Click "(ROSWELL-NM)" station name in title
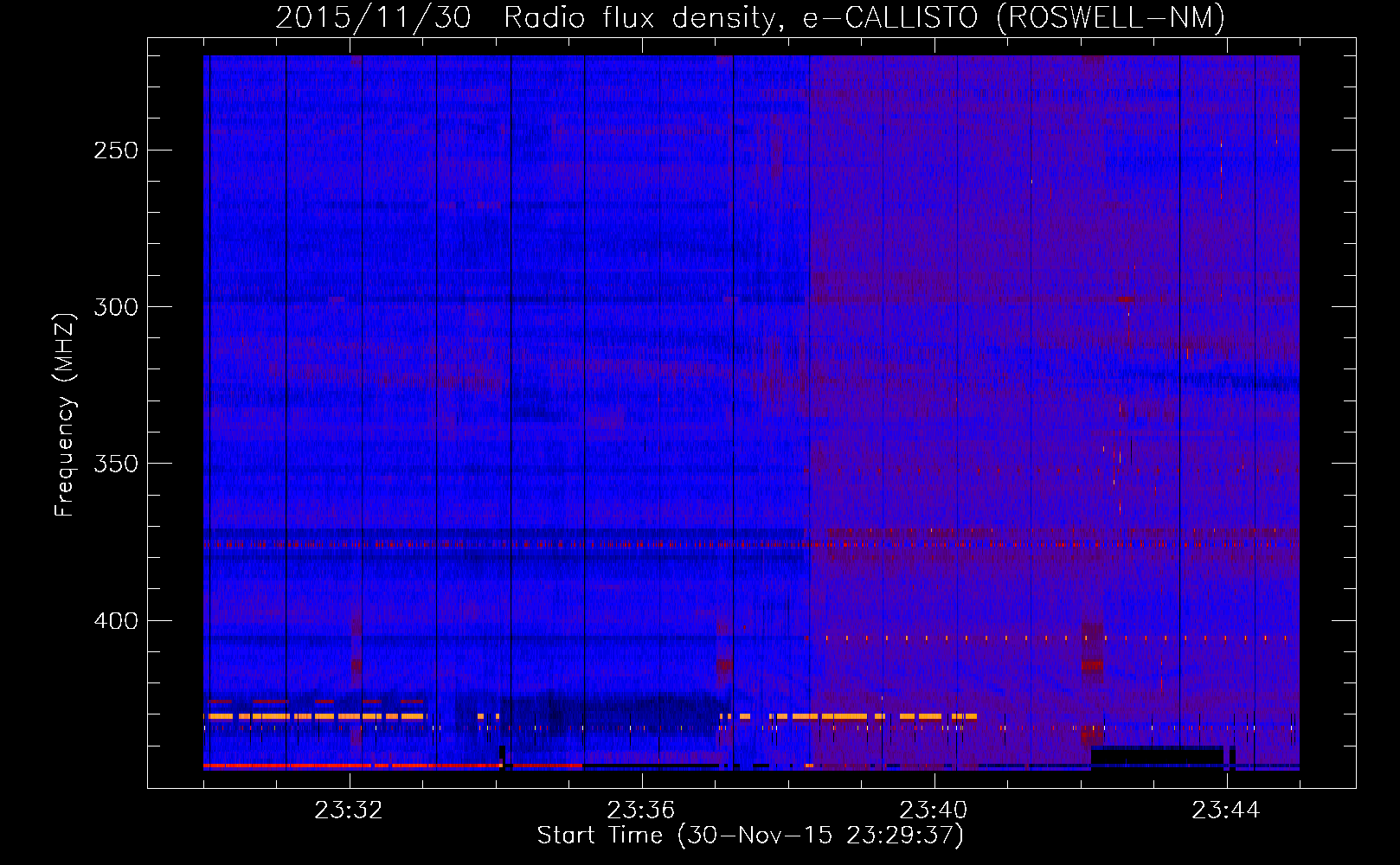 coord(1110,17)
